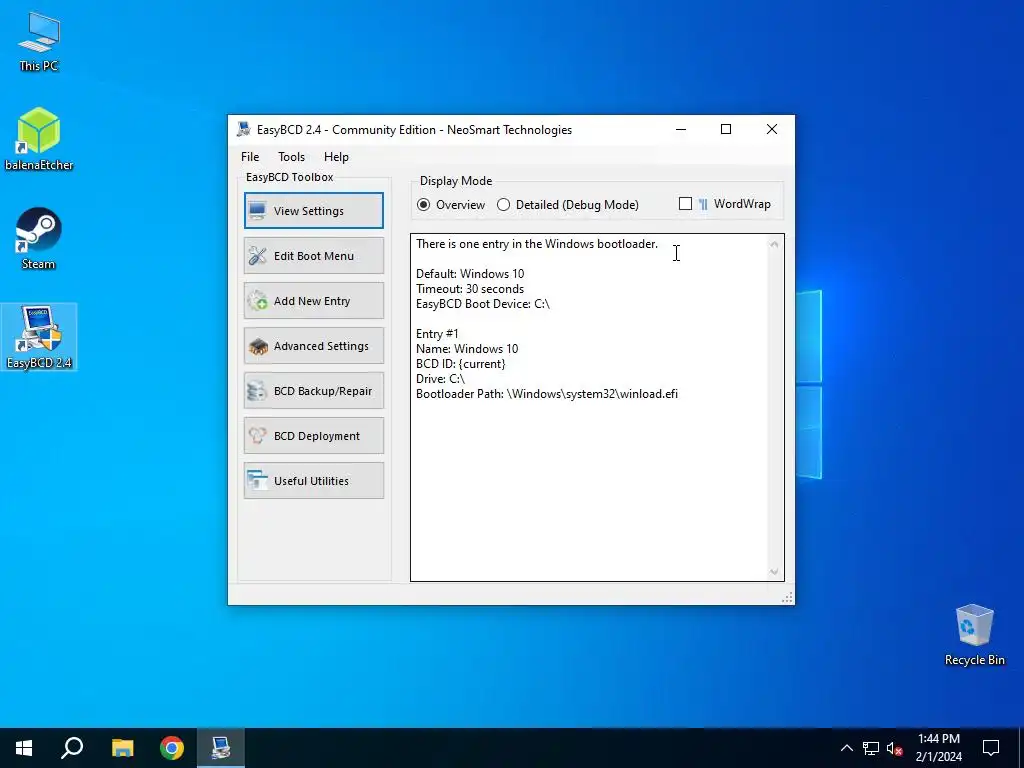Go to Add New Entry
Screen dimensions: 1024x768
pyautogui.click(x=313, y=300)
